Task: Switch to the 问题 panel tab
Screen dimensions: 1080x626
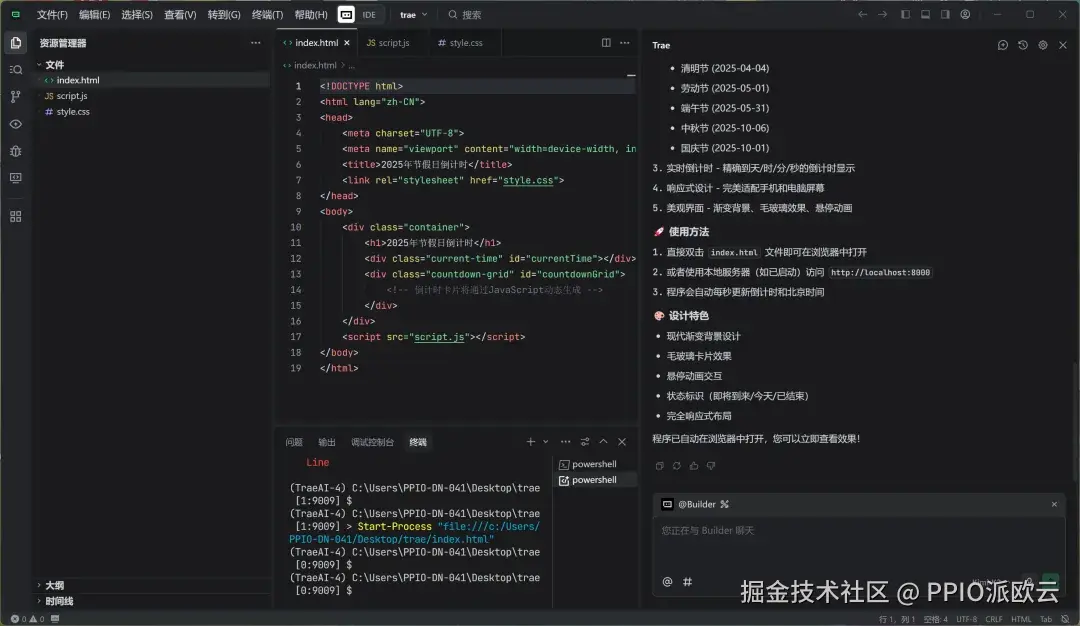Action: click(294, 442)
